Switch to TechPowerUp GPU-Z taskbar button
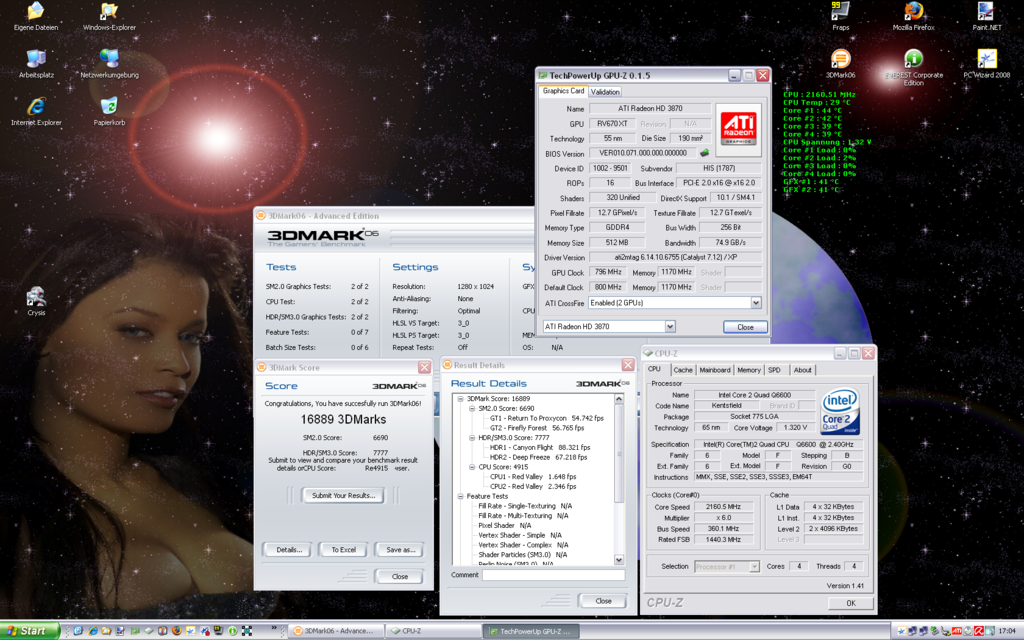The image size is (1024, 640). pos(531,632)
